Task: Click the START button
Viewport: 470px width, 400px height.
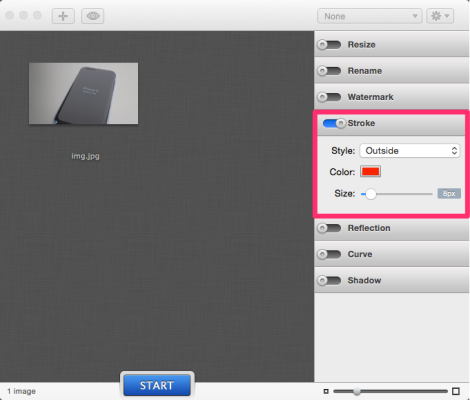Action: (157, 385)
